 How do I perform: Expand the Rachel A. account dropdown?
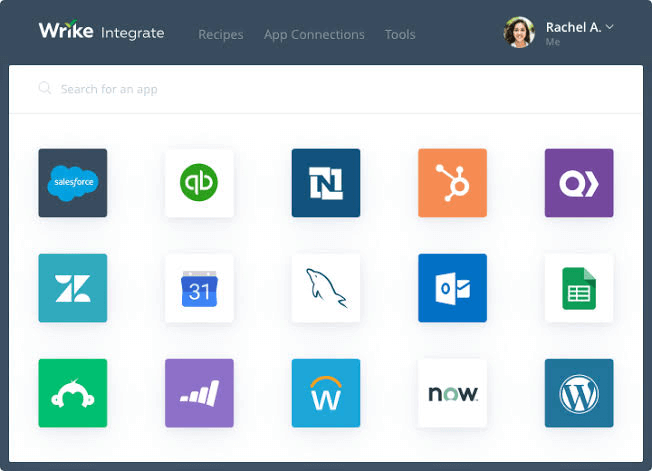click(610, 27)
